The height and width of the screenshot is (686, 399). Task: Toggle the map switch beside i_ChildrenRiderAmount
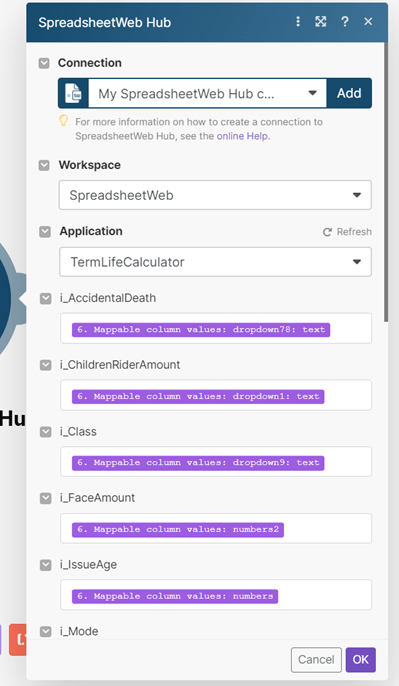(46, 365)
